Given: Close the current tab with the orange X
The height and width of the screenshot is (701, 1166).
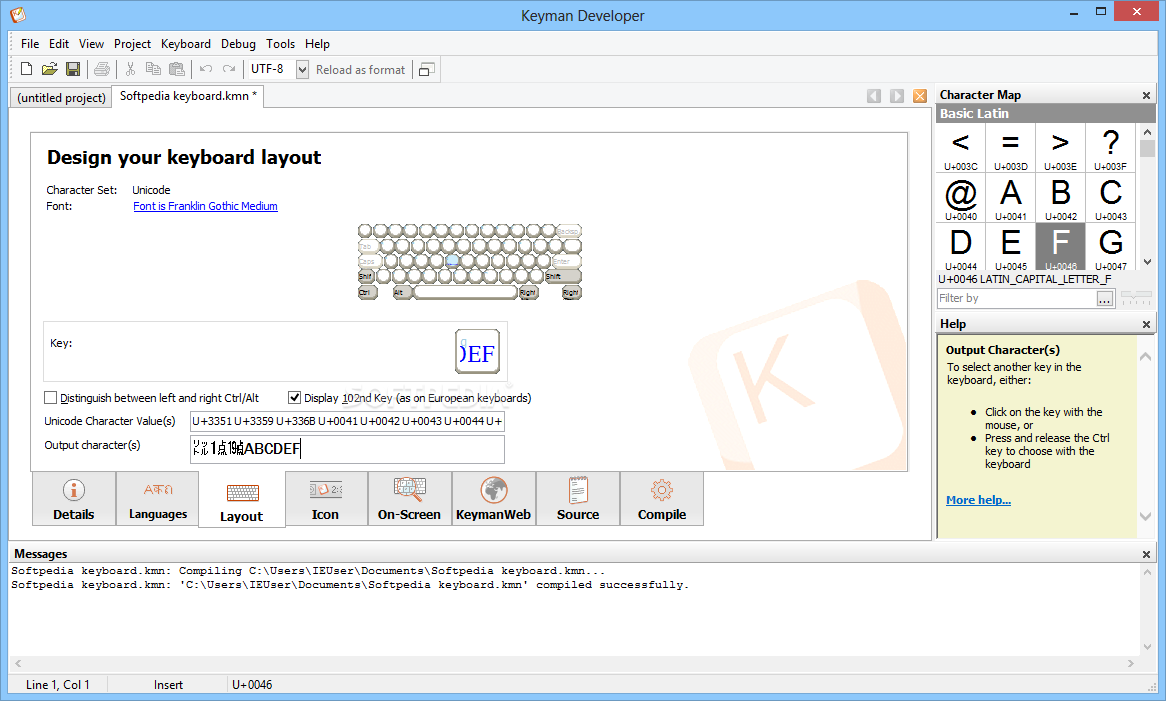Looking at the screenshot, I should [920, 96].
